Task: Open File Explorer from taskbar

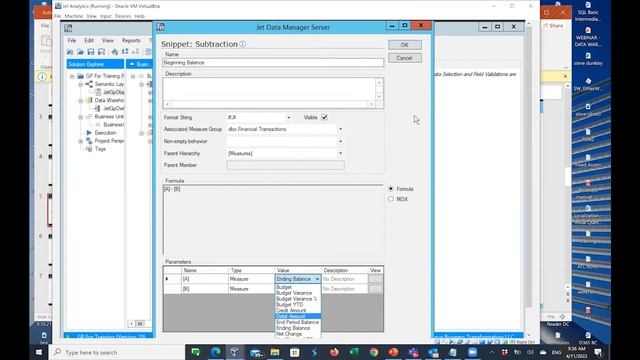Action: tap(275, 352)
